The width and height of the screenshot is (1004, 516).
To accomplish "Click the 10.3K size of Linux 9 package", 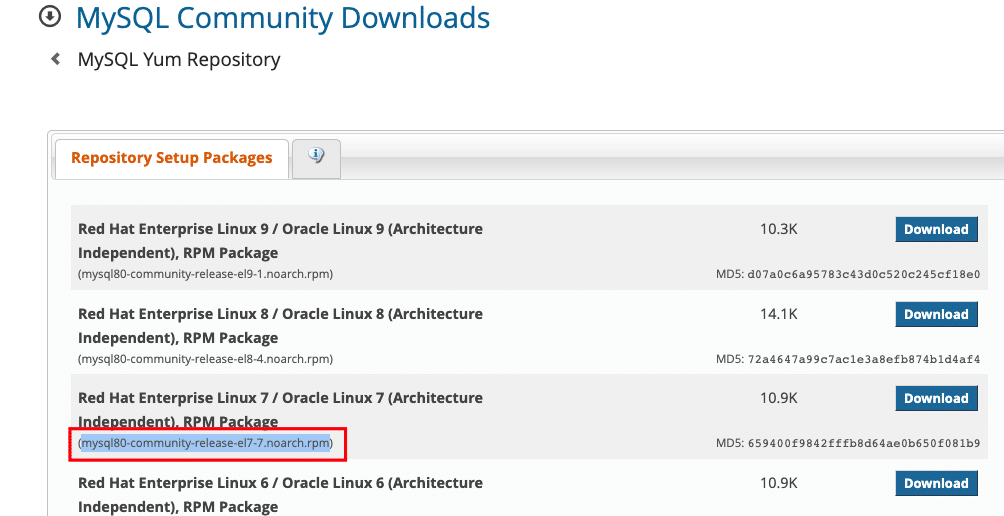I will click(x=779, y=229).
